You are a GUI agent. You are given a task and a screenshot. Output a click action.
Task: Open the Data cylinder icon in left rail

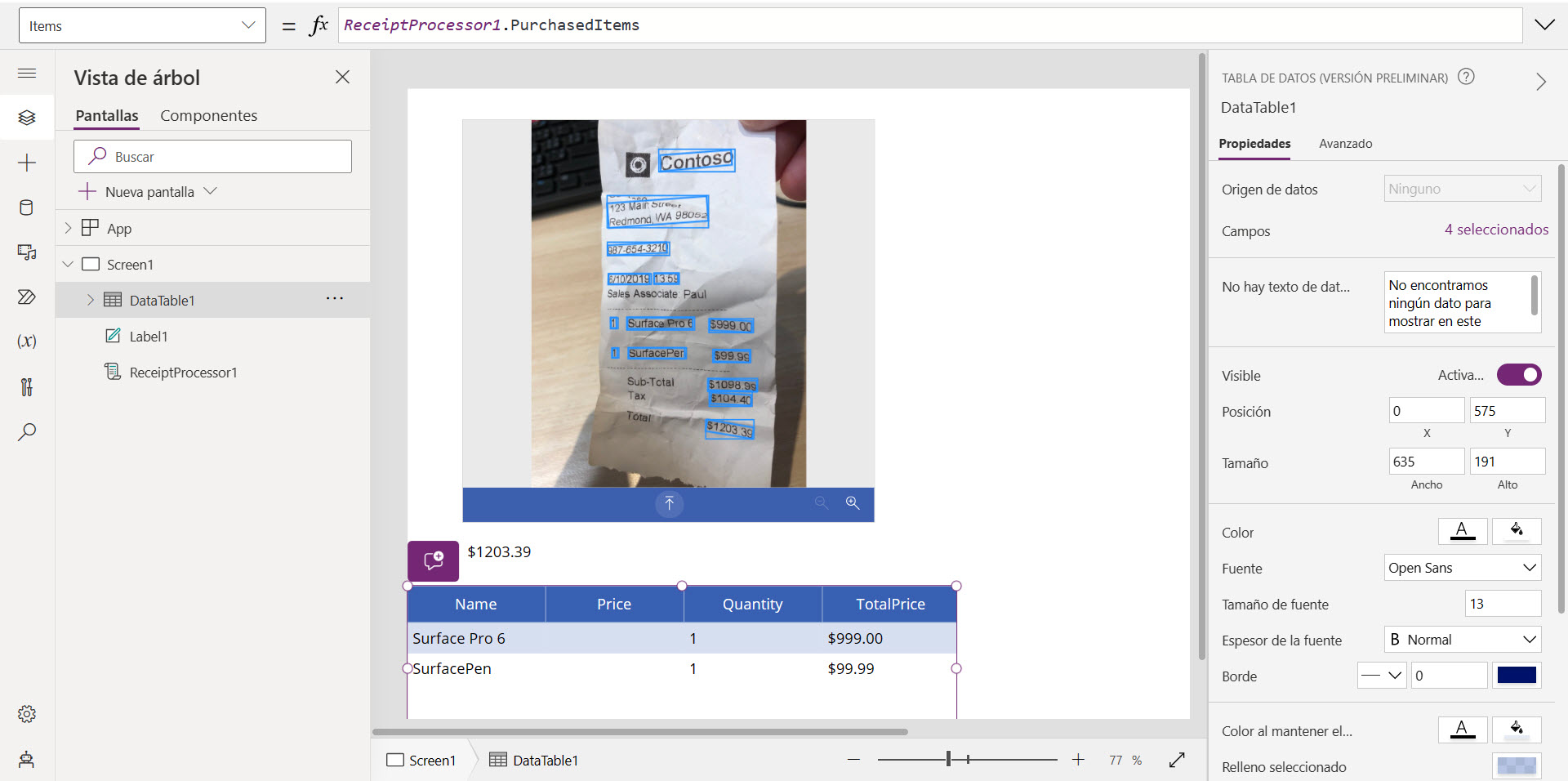coord(27,208)
